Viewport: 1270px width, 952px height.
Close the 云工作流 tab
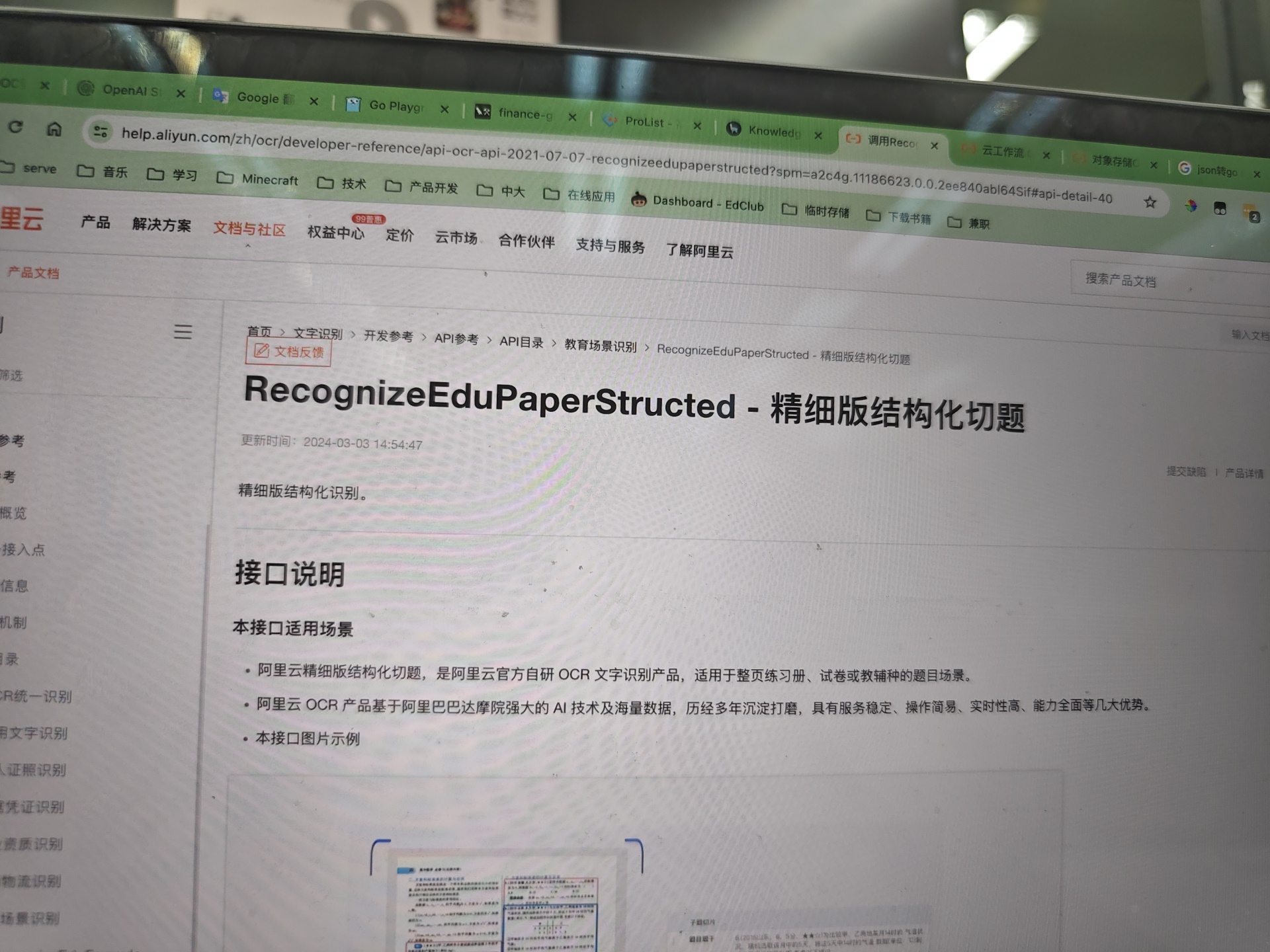tap(1046, 155)
